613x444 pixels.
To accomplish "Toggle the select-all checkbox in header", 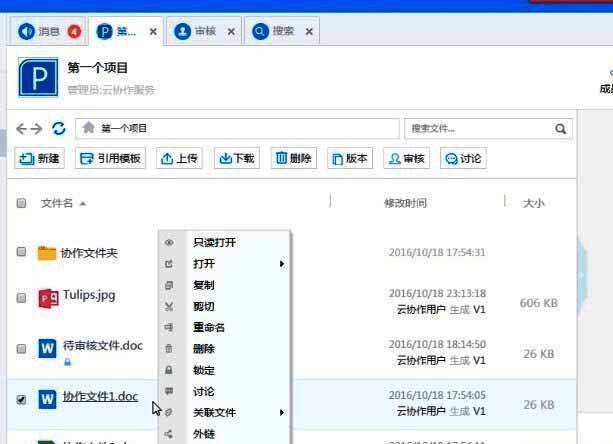I will (x=22, y=204).
